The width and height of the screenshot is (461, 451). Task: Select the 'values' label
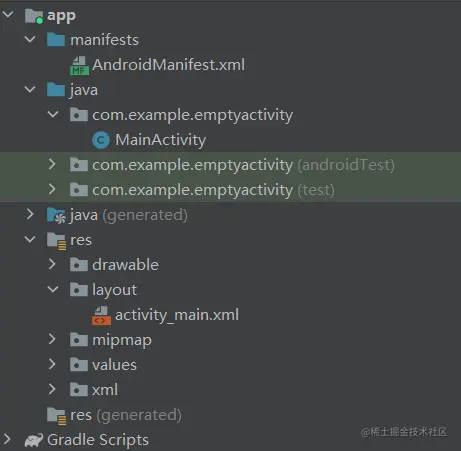click(114, 365)
